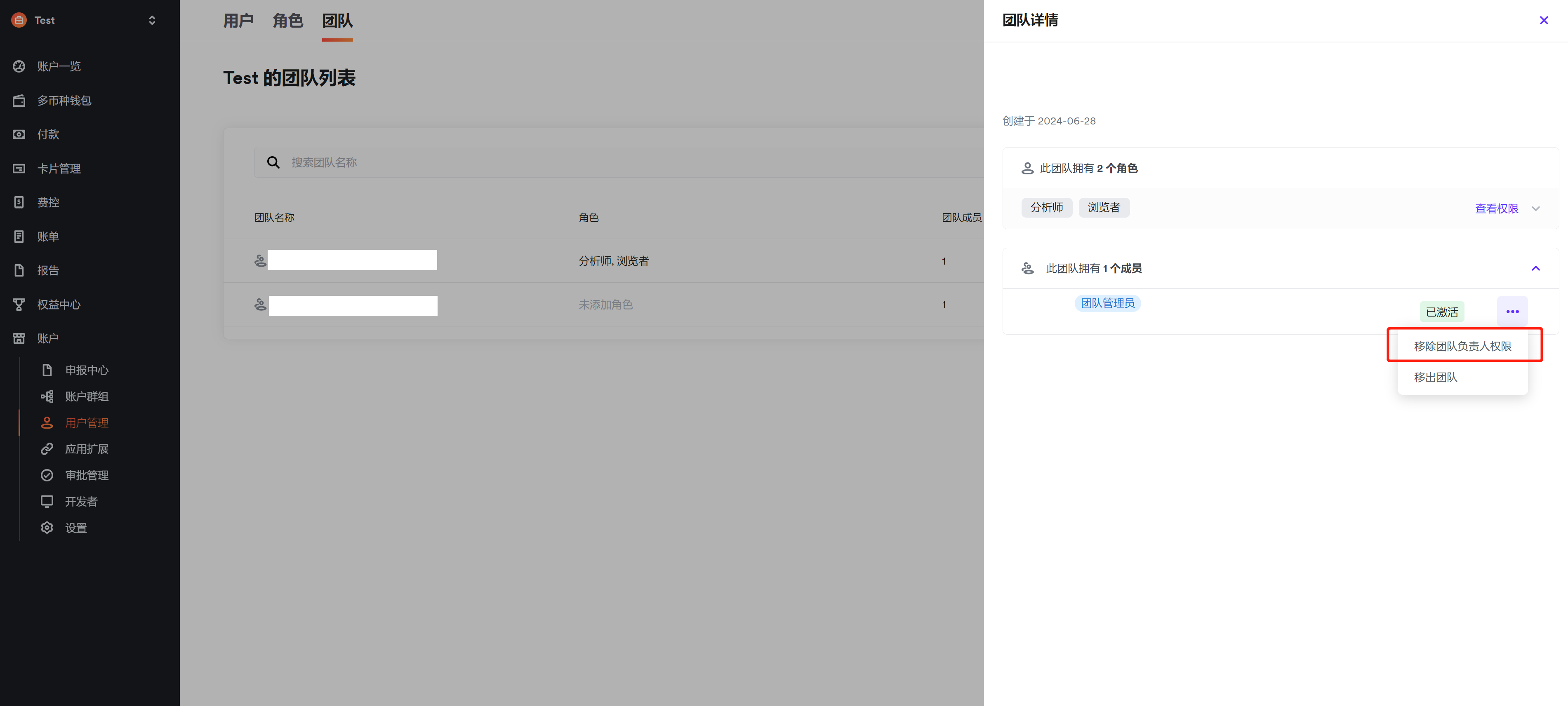Viewport: 1568px width, 706px height.
Task: Click the 创建于 2024-06-28 text
Action: (x=1050, y=121)
